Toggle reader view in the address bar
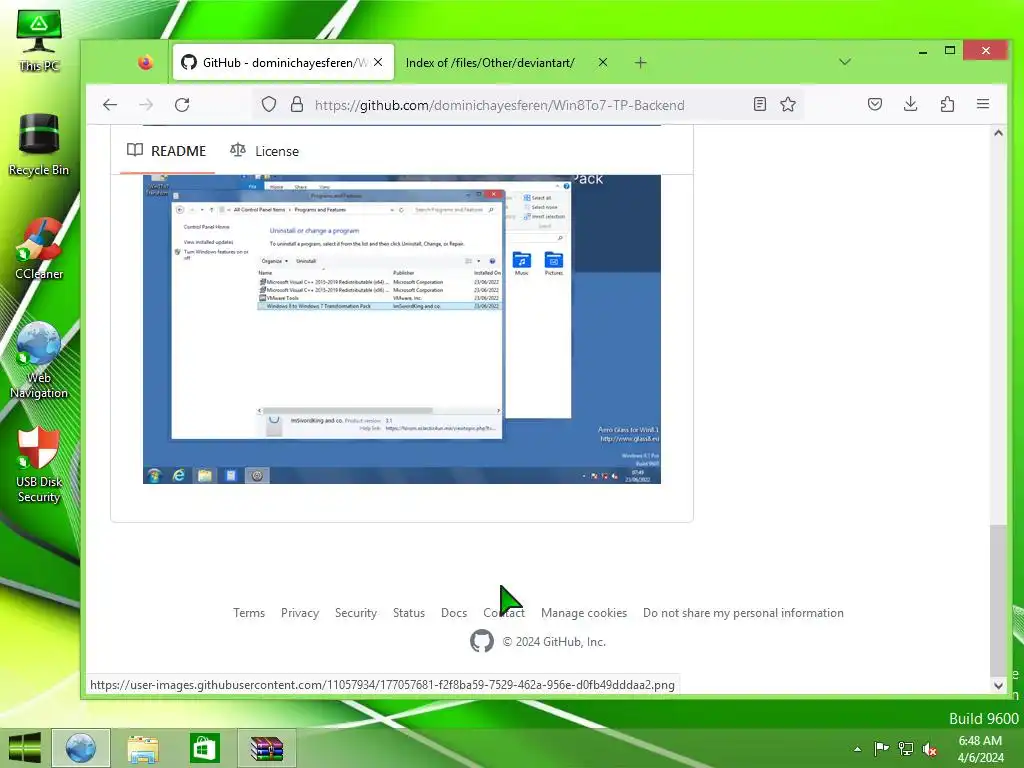This screenshot has height=768, width=1024. click(x=760, y=104)
